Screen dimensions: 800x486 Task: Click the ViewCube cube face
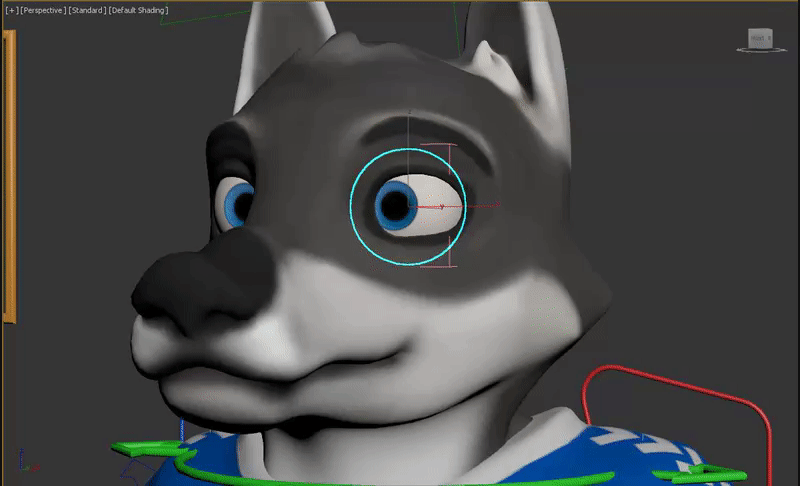[760, 38]
